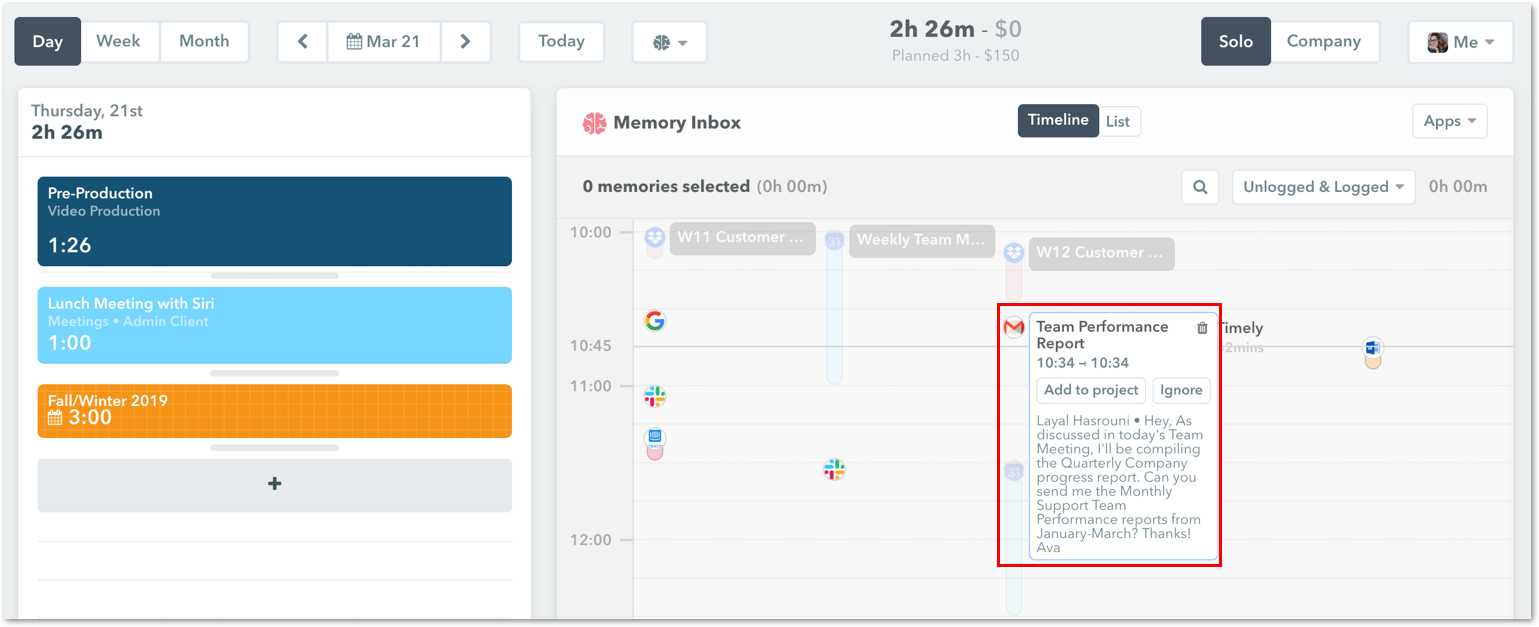The height and width of the screenshot is (627, 1539).
Task: Select the Microsoft Teams memory icon on the right
Action: click(1372, 350)
